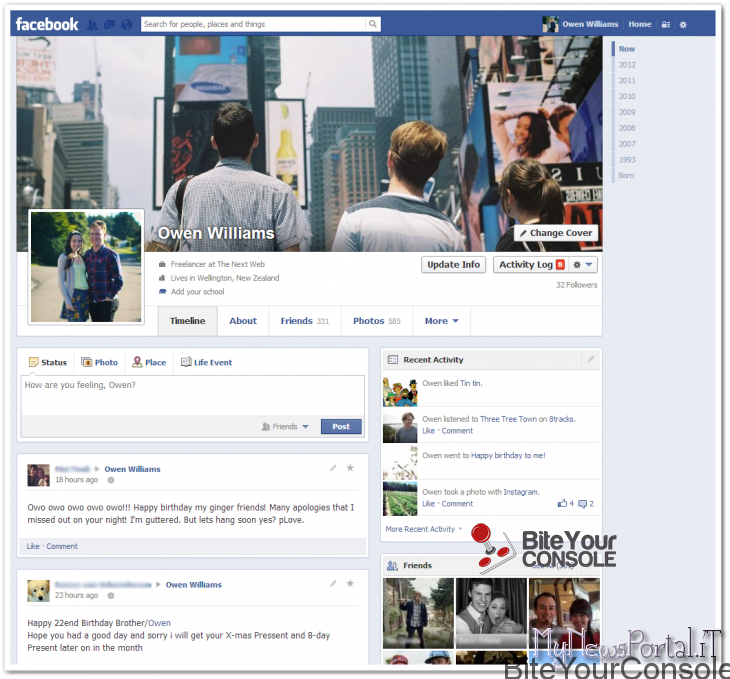Click Add your school link

click(x=197, y=292)
